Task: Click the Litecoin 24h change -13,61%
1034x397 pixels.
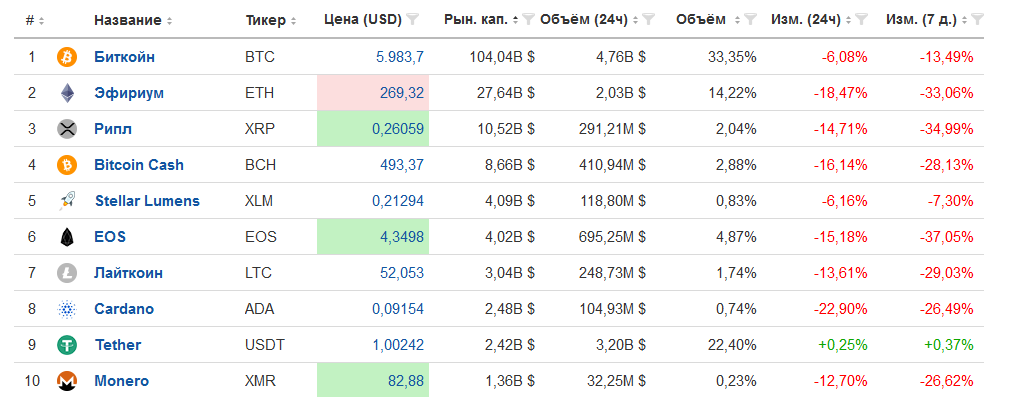Action: click(x=840, y=272)
